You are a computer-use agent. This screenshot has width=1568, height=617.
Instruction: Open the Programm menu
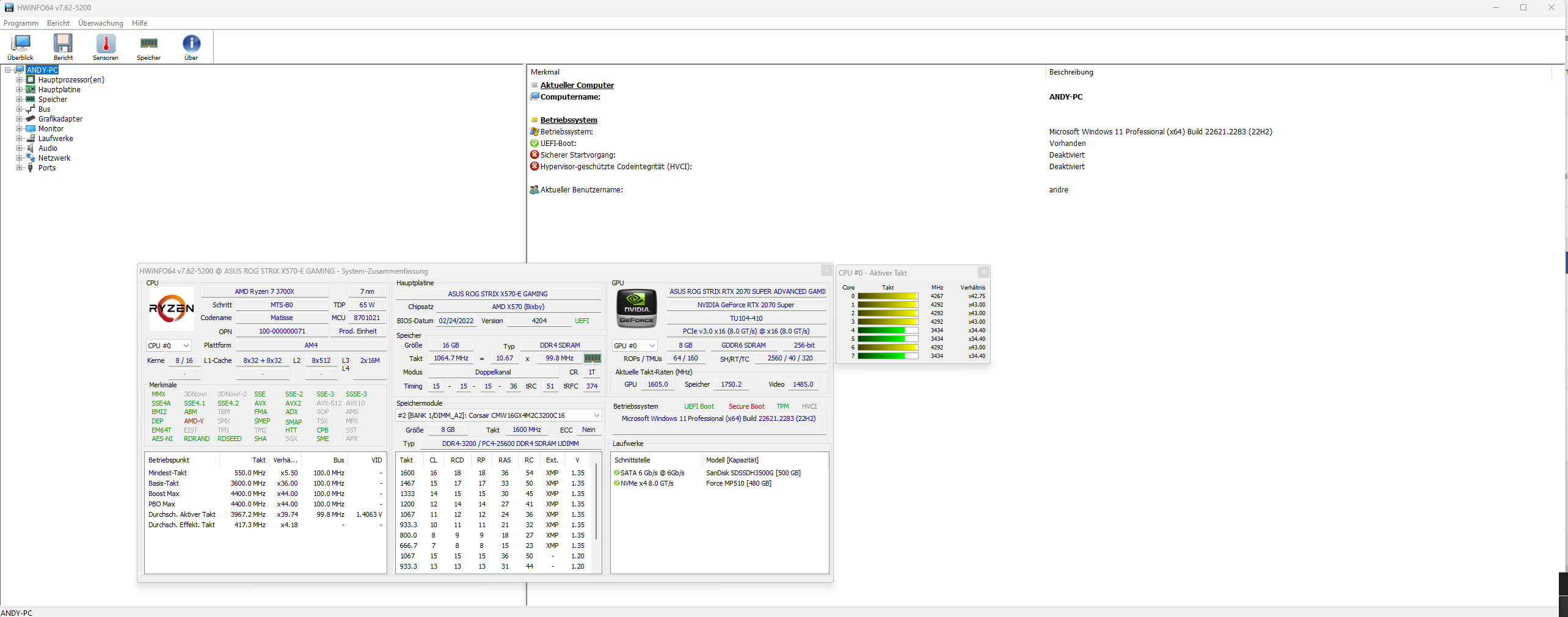coord(21,23)
